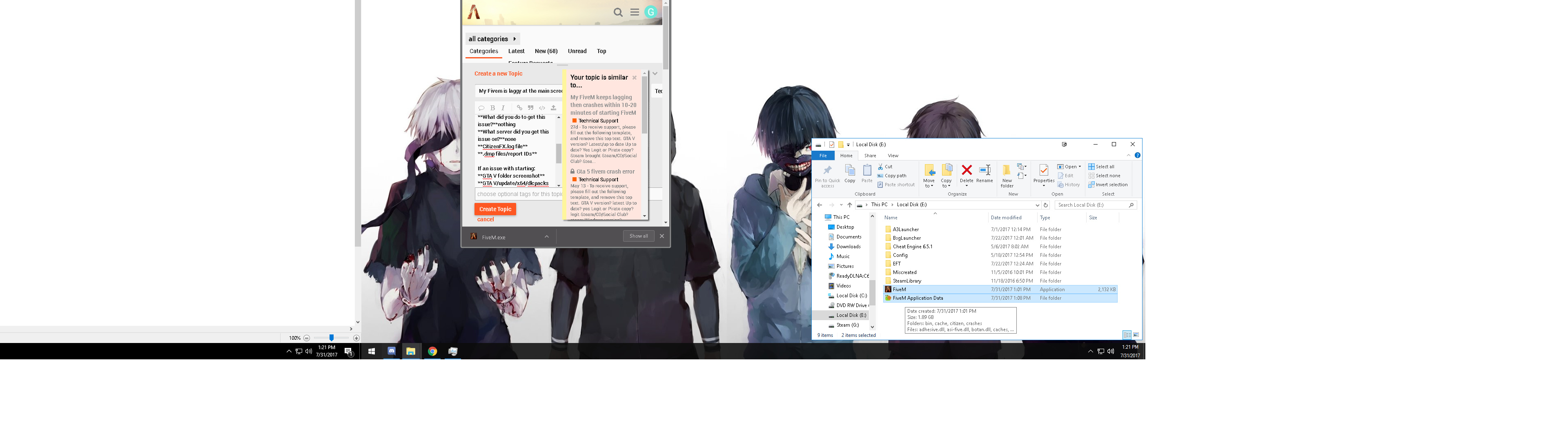
Task: Insert blockquote in topic editor
Action: [530, 108]
